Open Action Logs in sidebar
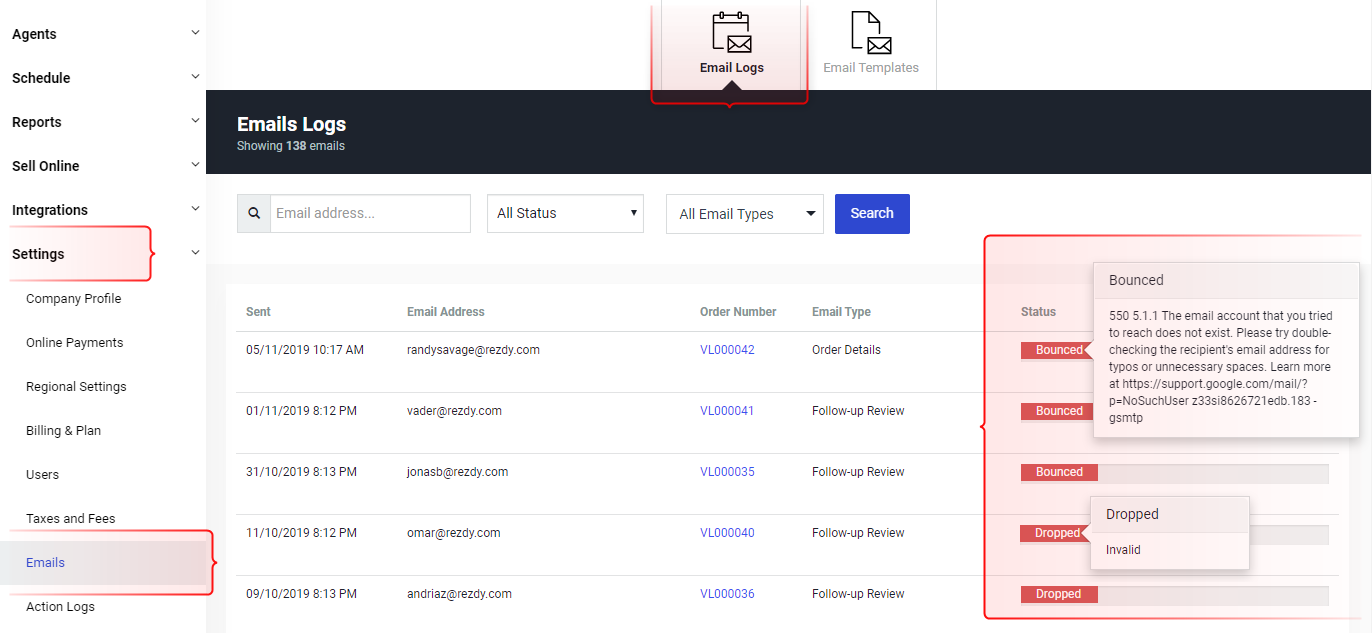This screenshot has height=633, width=1372. (x=60, y=606)
